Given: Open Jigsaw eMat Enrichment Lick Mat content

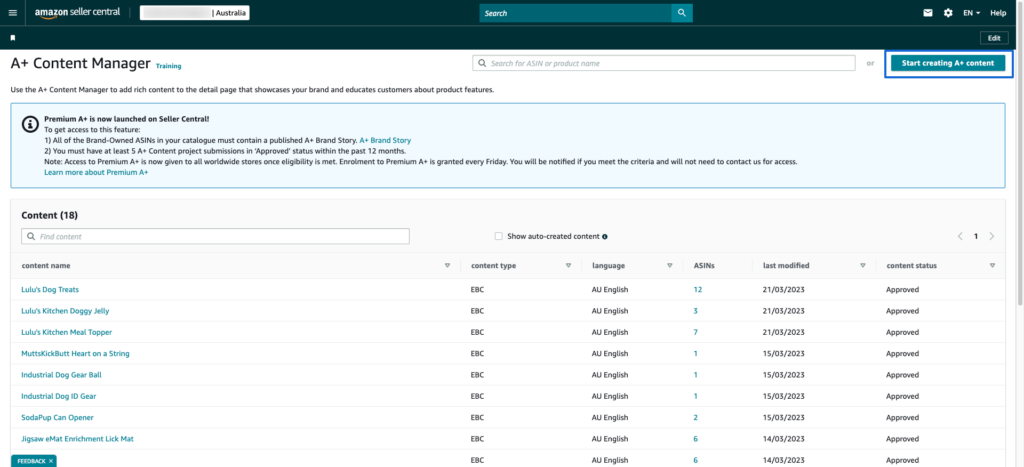Looking at the screenshot, I should (78, 439).
